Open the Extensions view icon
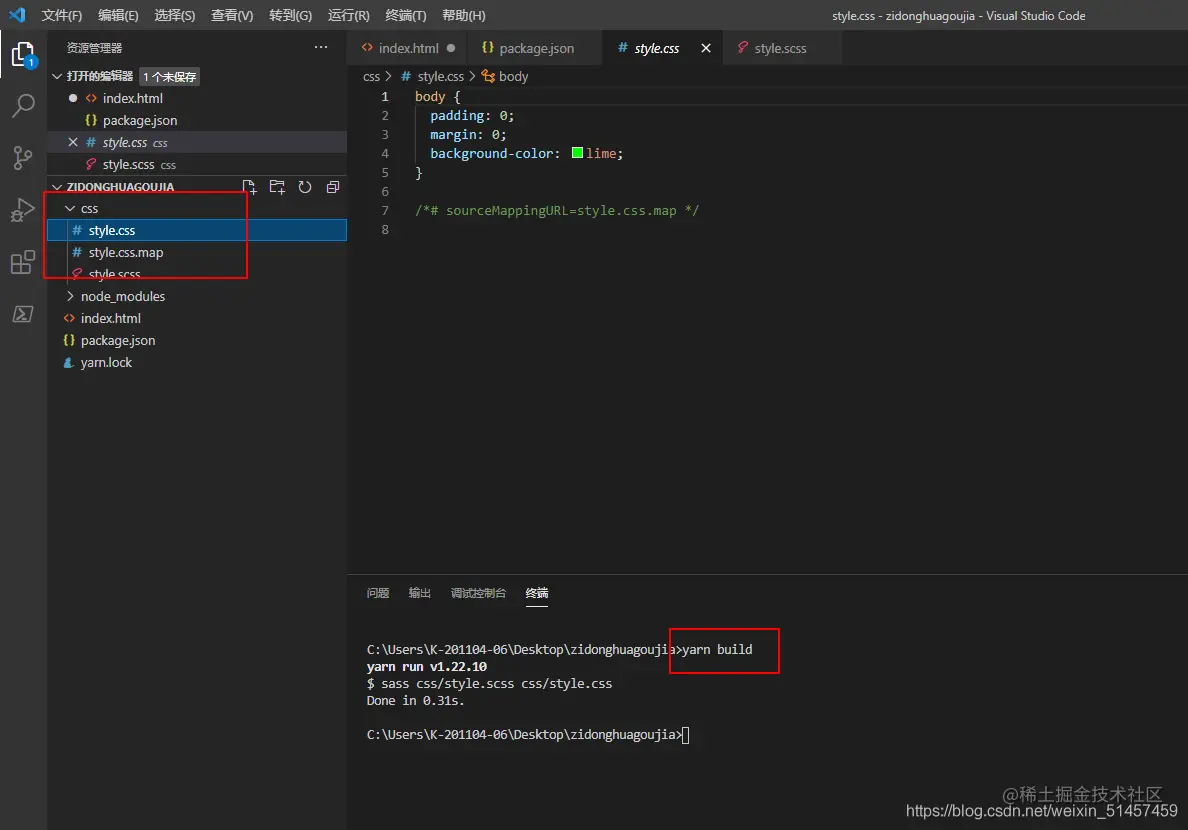The image size is (1188, 830). coord(23,262)
